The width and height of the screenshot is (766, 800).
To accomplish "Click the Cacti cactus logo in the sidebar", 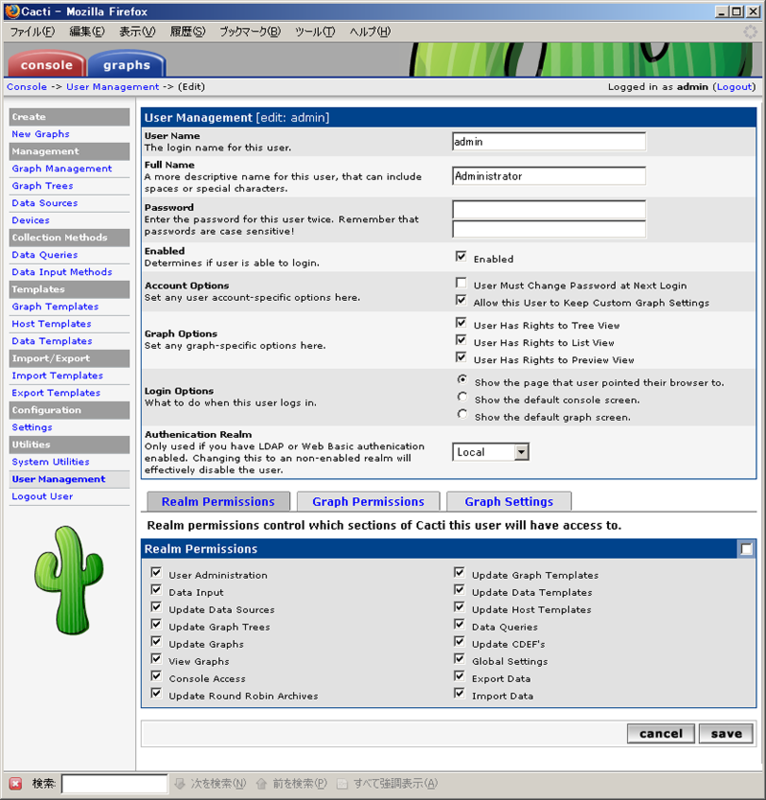I will coord(69,580).
